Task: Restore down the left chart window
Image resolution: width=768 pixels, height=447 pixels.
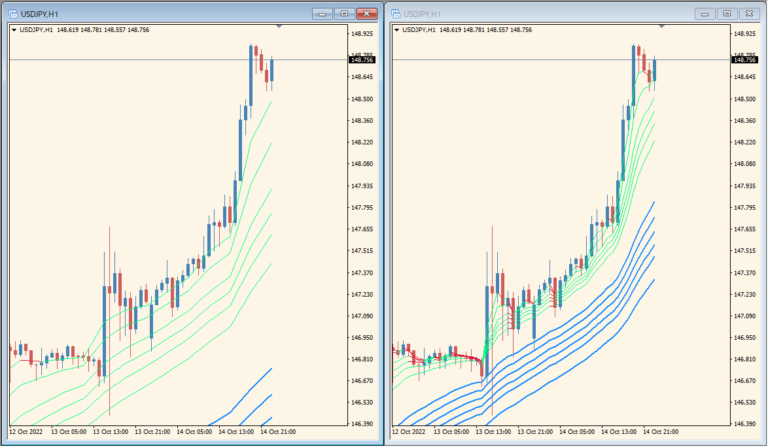Action: (344, 13)
